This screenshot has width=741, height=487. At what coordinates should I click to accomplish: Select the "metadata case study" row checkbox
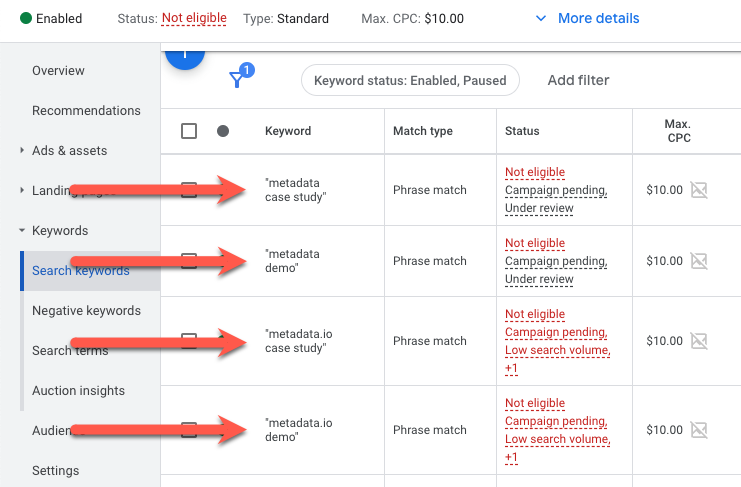pyautogui.click(x=189, y=190)
